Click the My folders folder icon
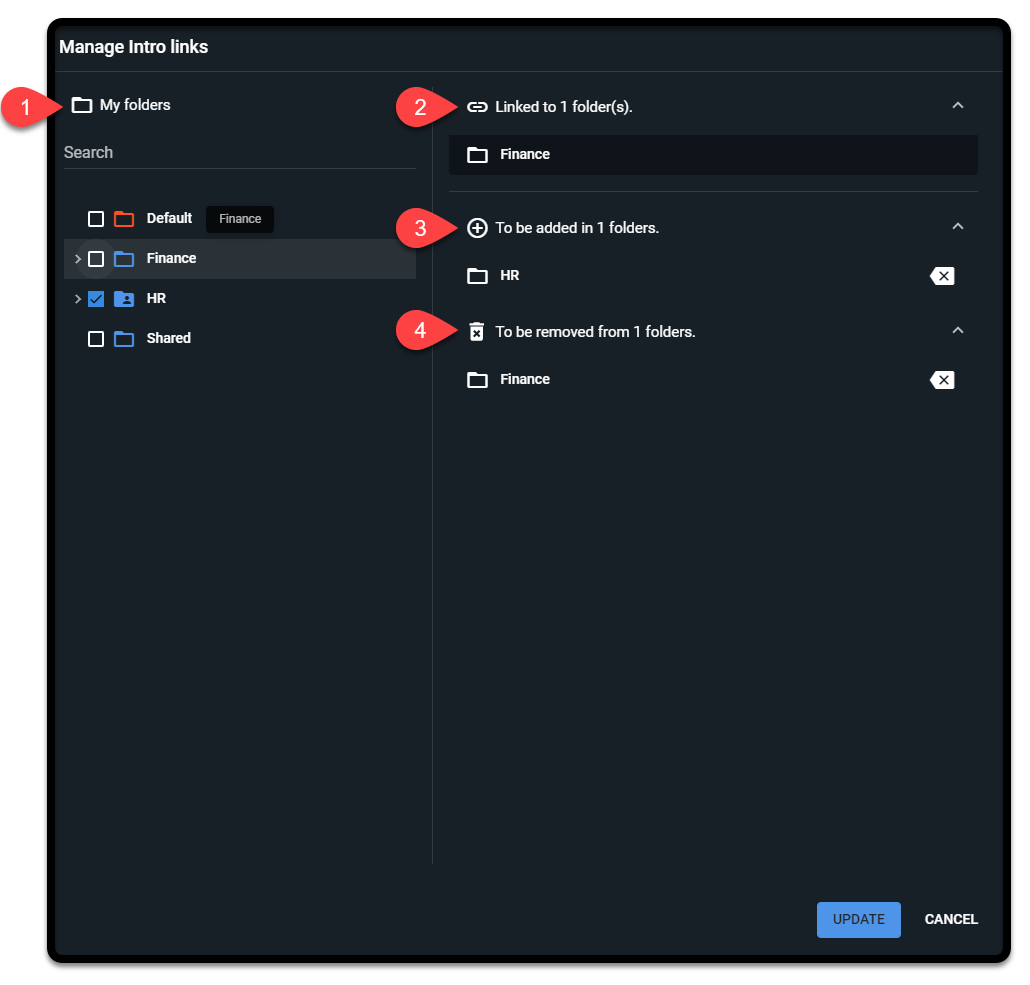The image size is (1030, 985). coord(82,105)
